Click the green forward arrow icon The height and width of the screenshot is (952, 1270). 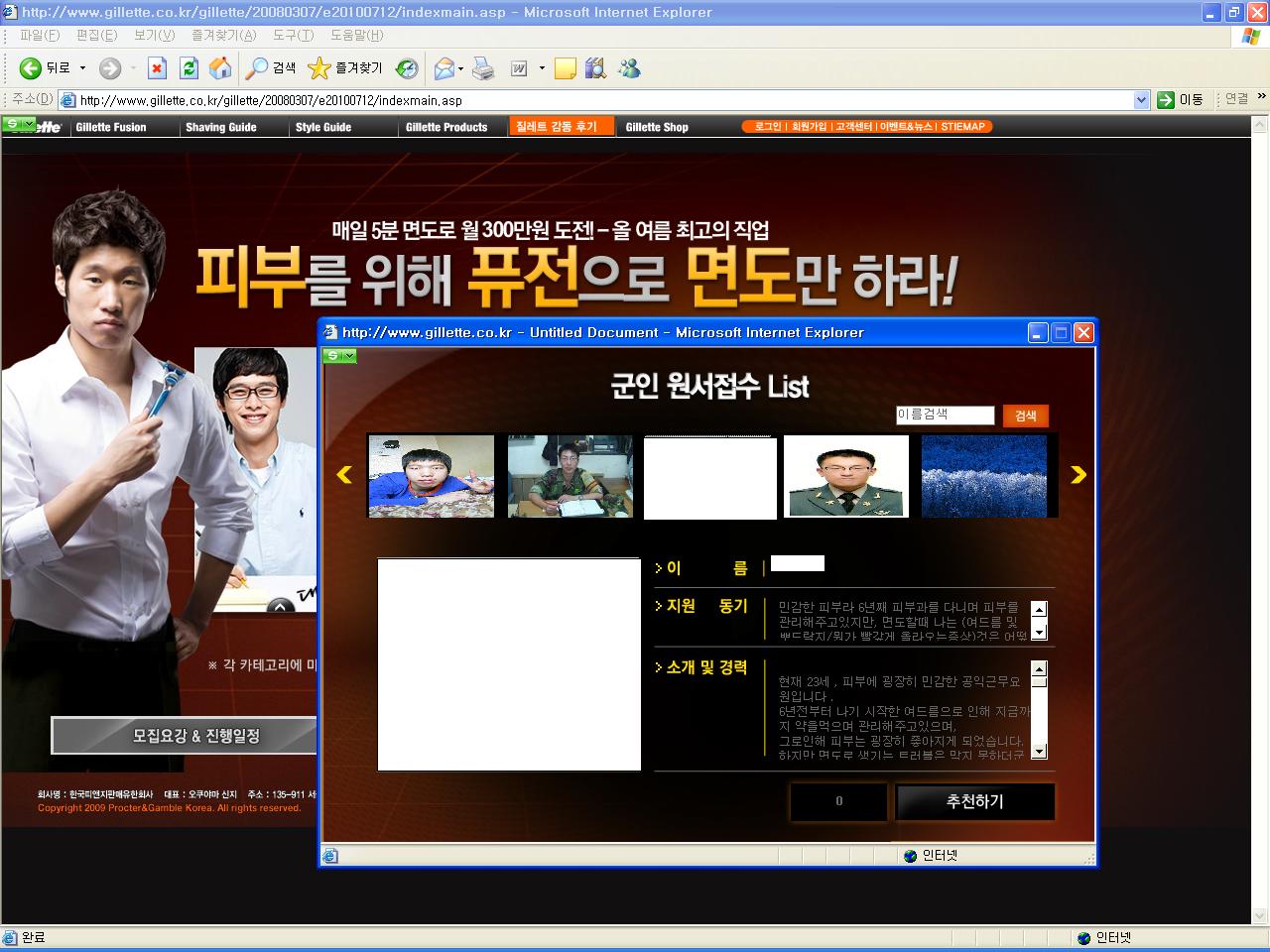tap(110, 68)
